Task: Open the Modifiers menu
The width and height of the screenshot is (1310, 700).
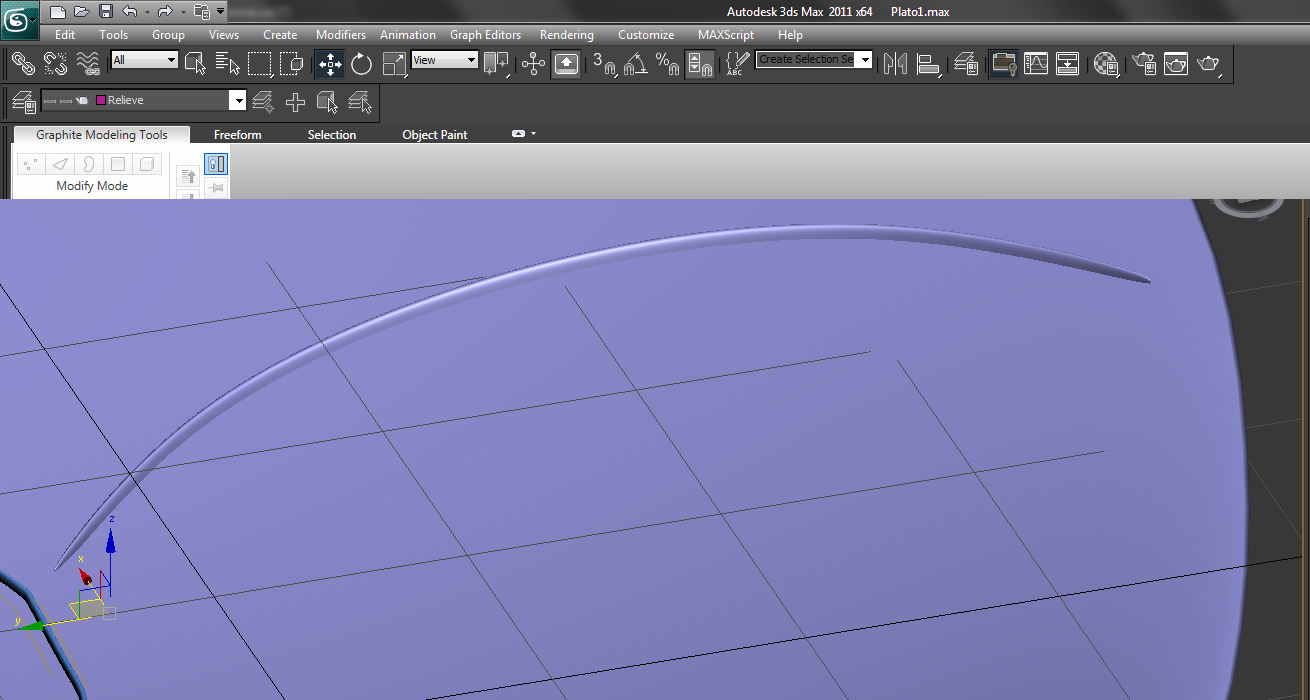Action: point(341,35)
